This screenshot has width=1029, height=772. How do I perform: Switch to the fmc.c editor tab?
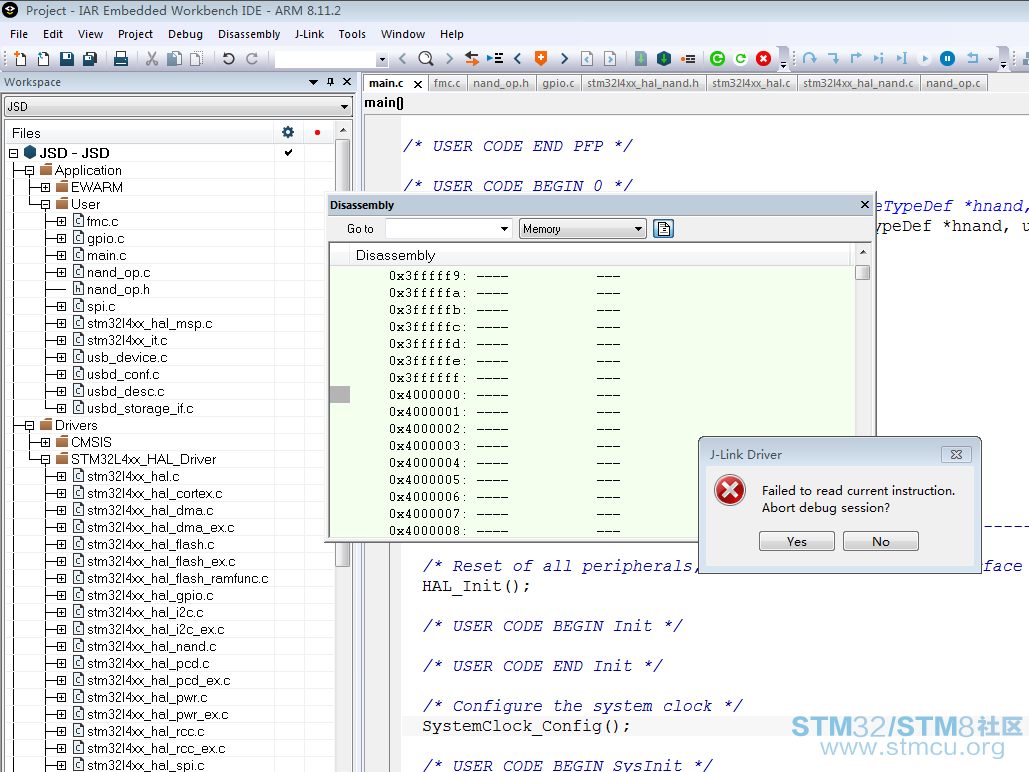click(x=447, y=83)
